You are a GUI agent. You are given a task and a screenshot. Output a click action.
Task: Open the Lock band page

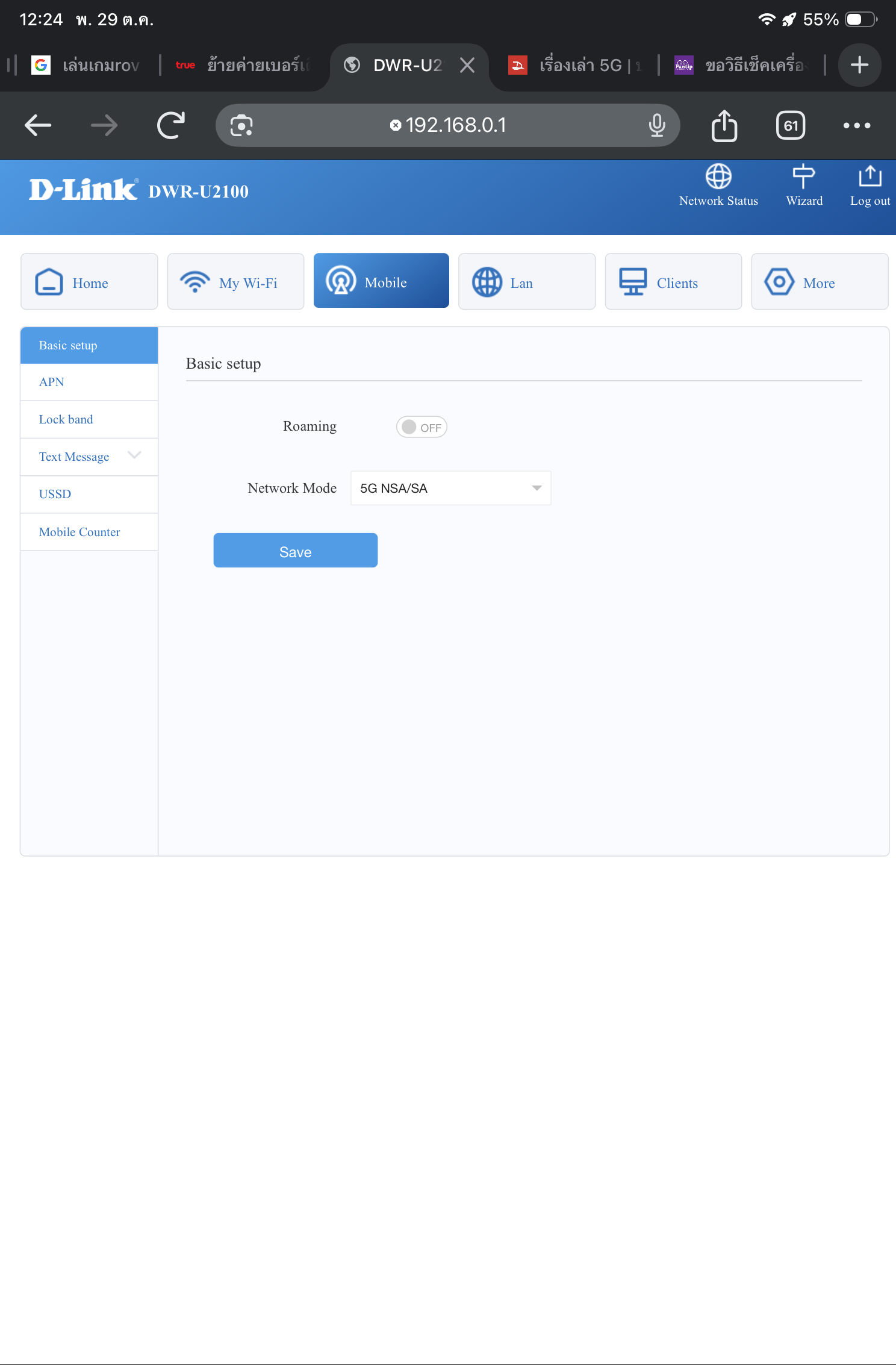[89, 419]
